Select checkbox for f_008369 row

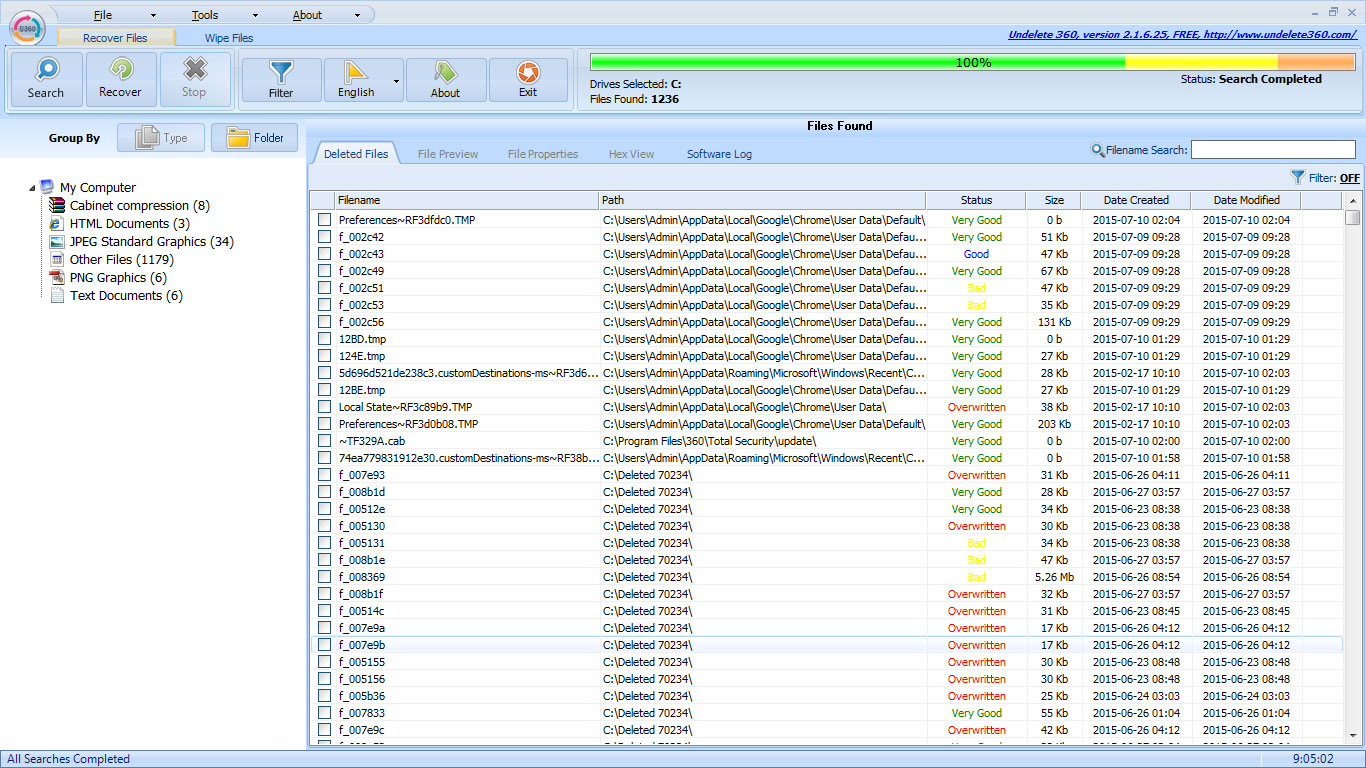click(324, 577)
